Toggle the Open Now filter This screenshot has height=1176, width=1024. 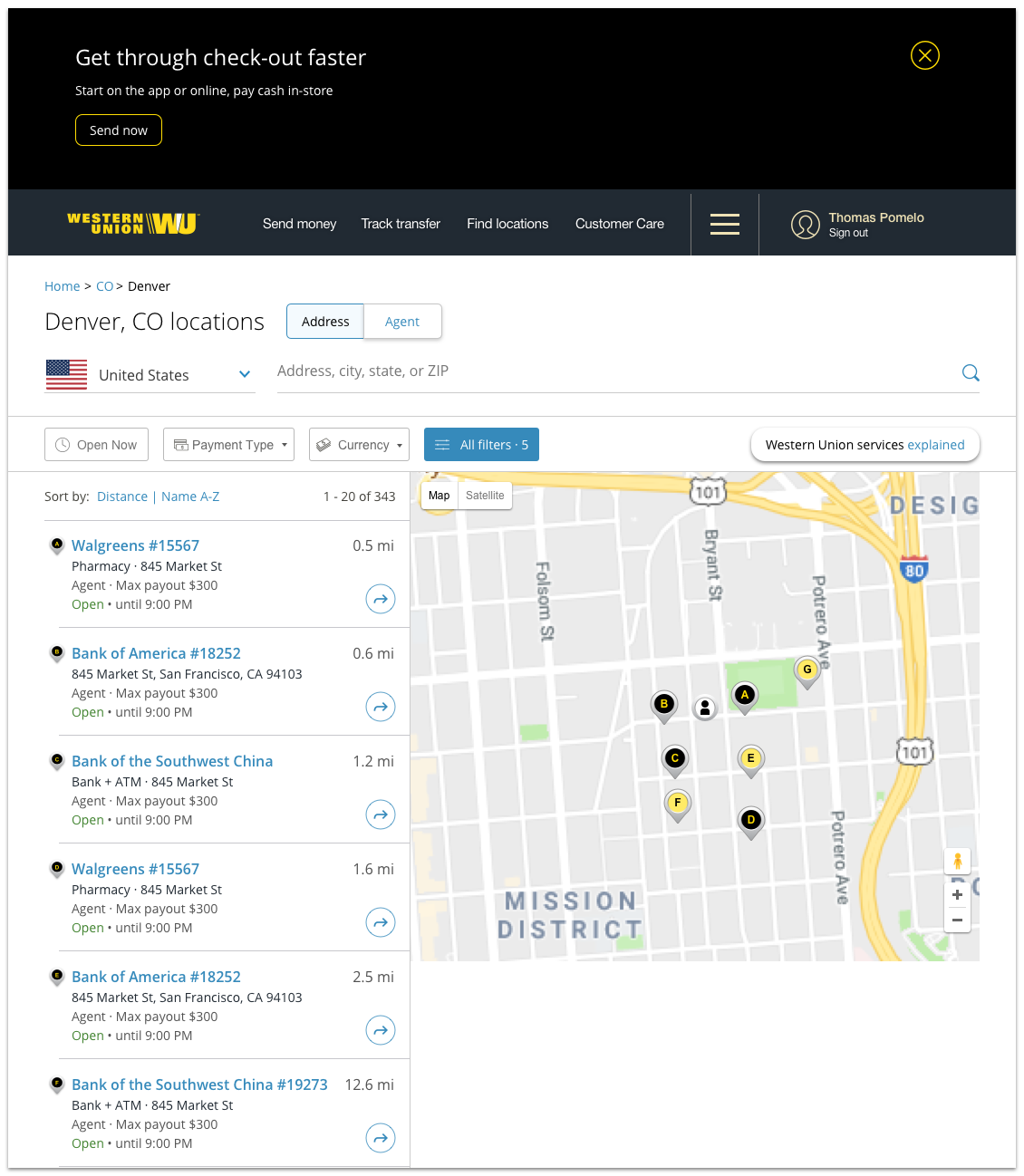[x=96, y=444]
